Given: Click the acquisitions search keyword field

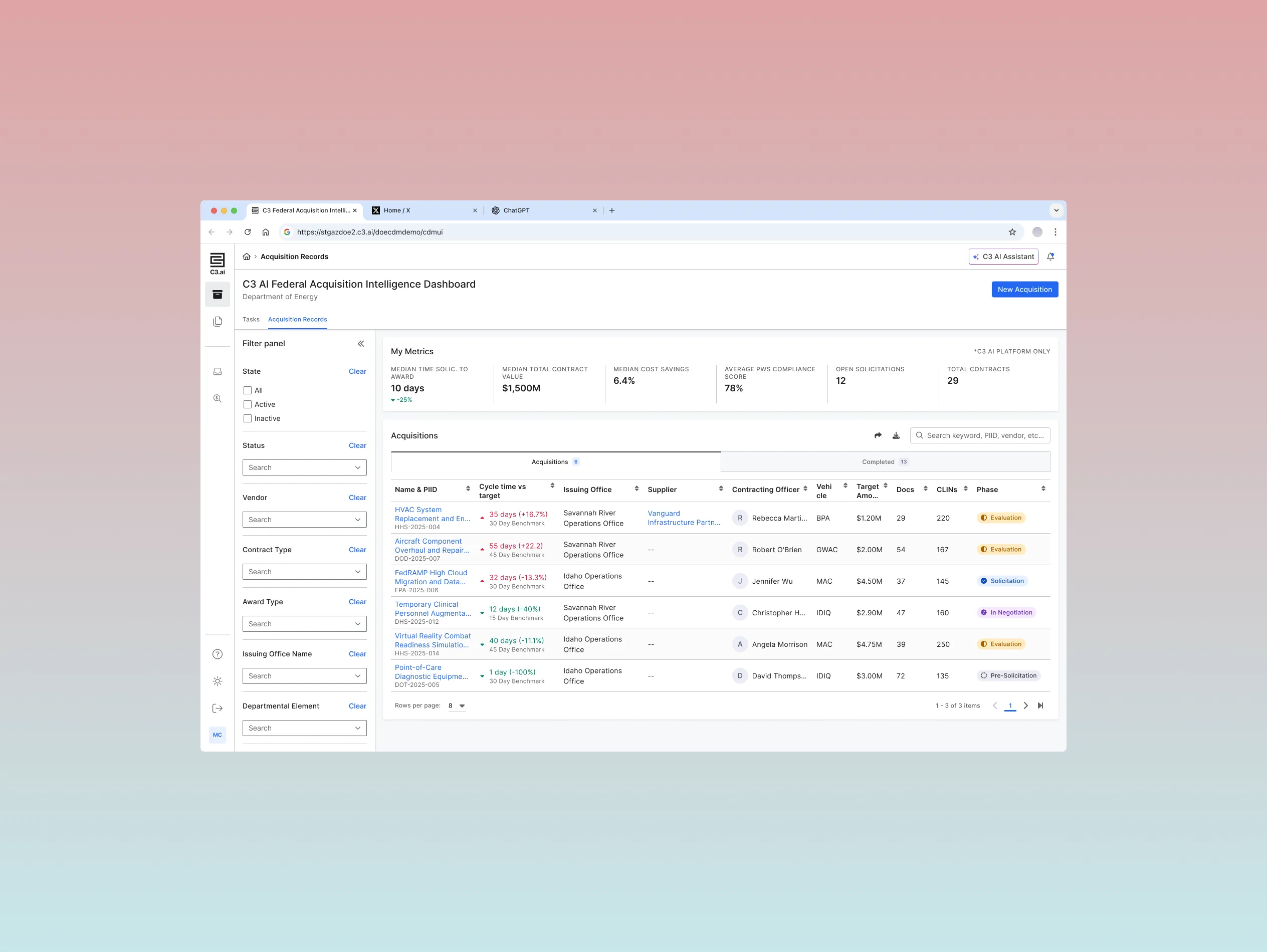Looking at the screenshot, I should (x=979, y=435).
